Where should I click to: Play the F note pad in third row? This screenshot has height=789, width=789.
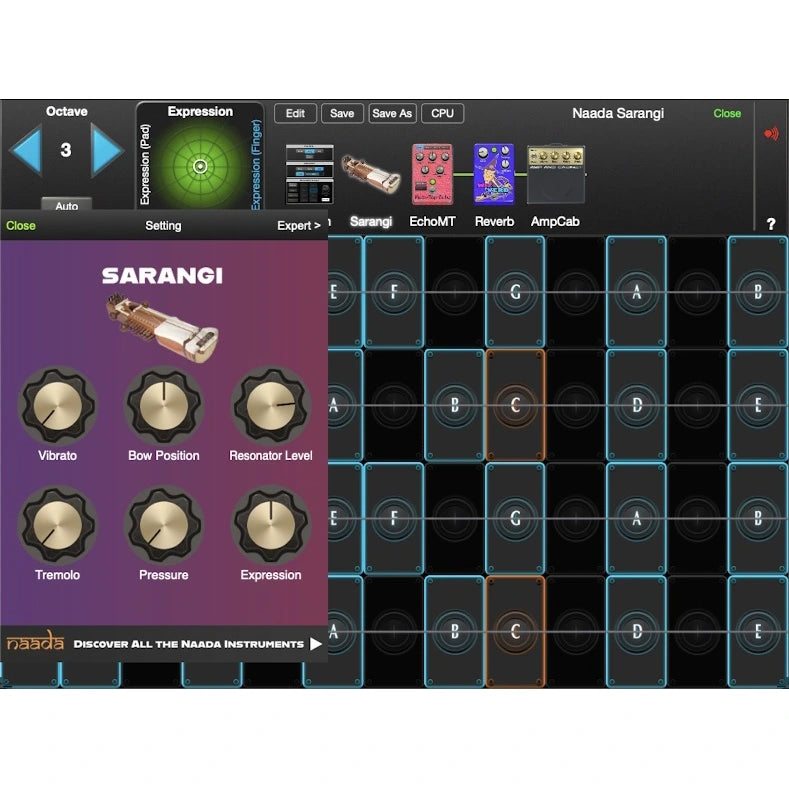coord(394,518)
